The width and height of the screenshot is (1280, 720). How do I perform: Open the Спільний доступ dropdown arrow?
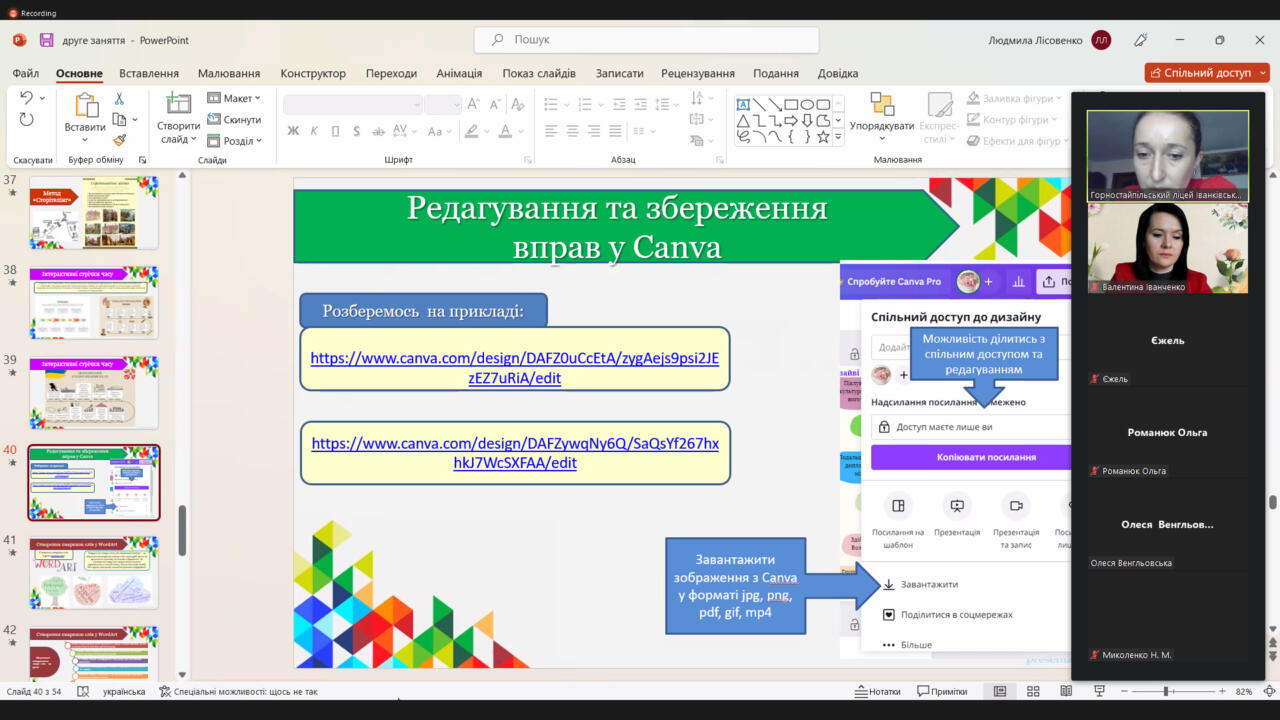coord(1263,73)
